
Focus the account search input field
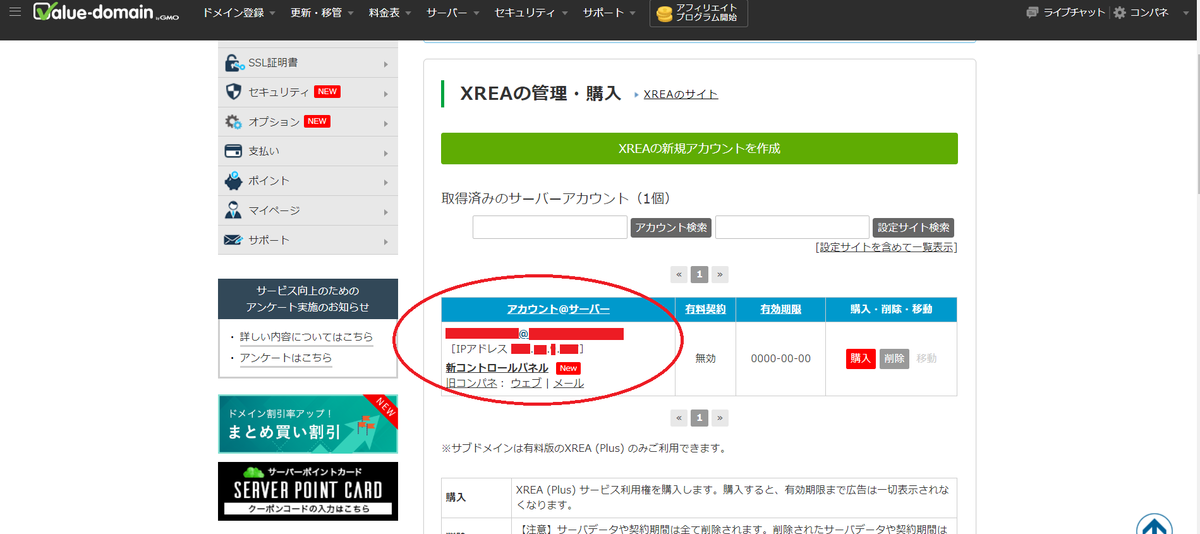pos(550,227)
